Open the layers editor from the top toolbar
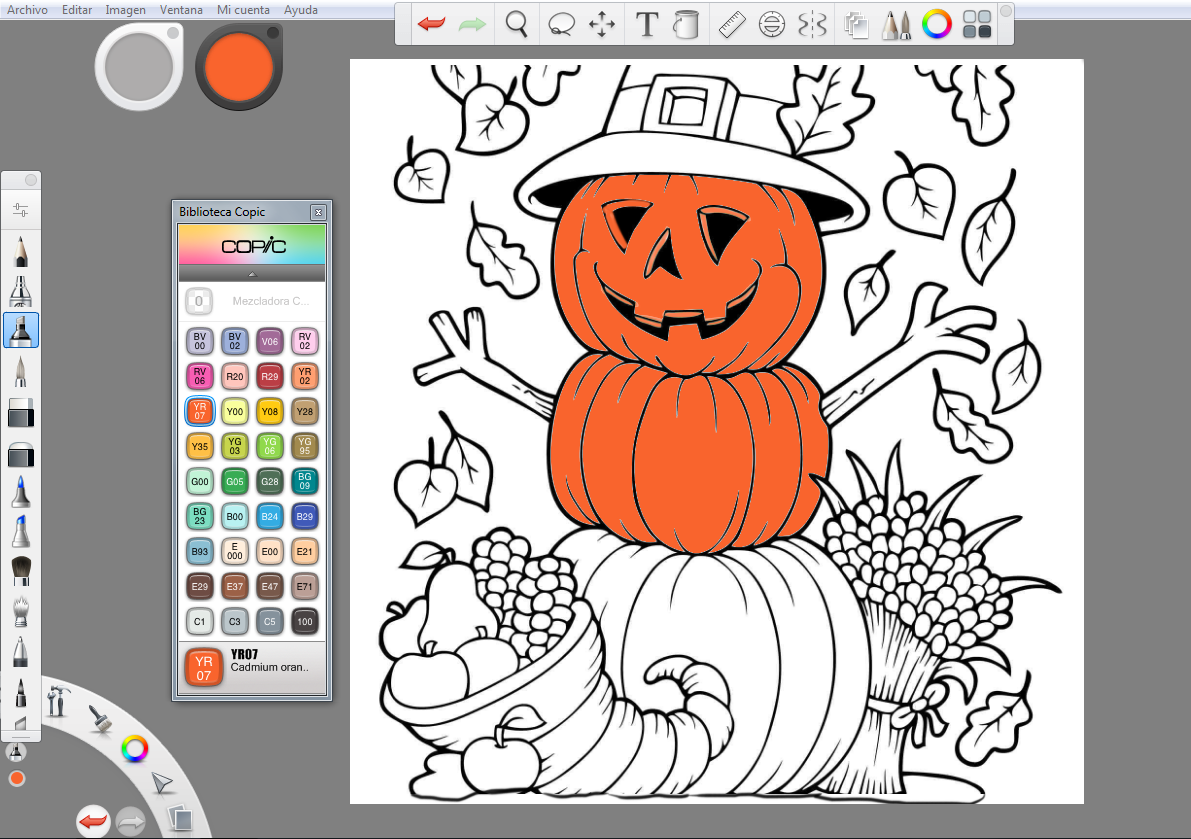Image resolution: width=1191 pixels, height=839 pixels. 856,25
